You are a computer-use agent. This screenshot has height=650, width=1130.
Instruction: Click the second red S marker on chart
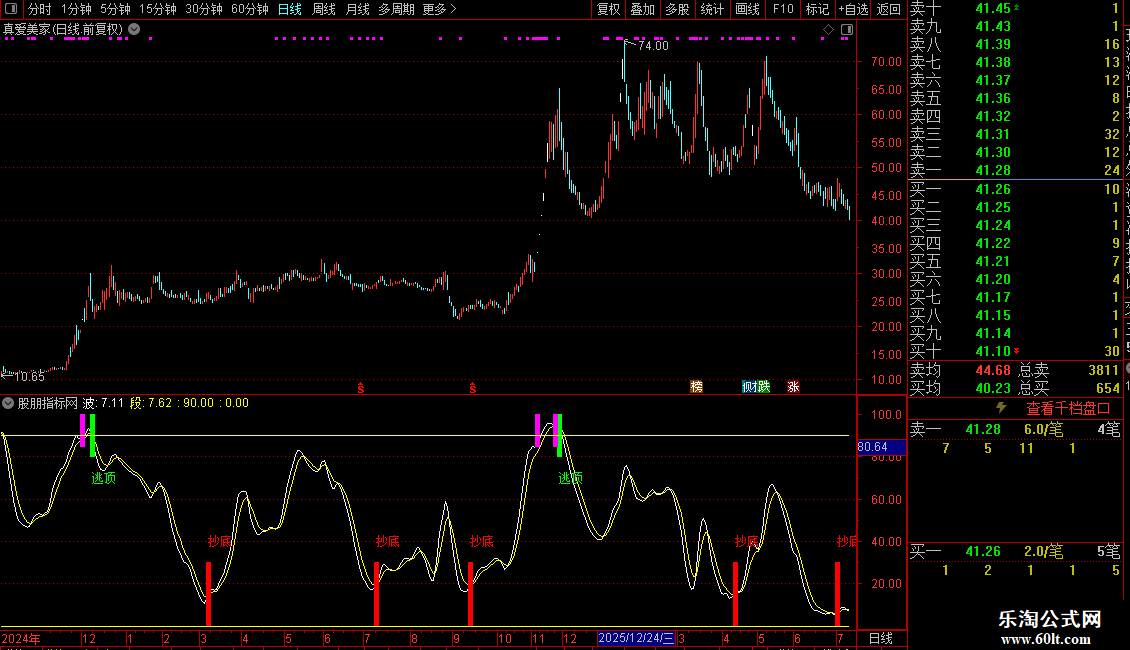tap(473, 388)
